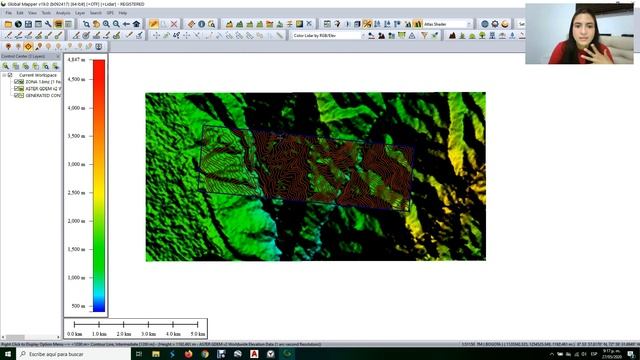Click the search magnifier over map icon
640x360 pixels.
[x=211, y=24]
